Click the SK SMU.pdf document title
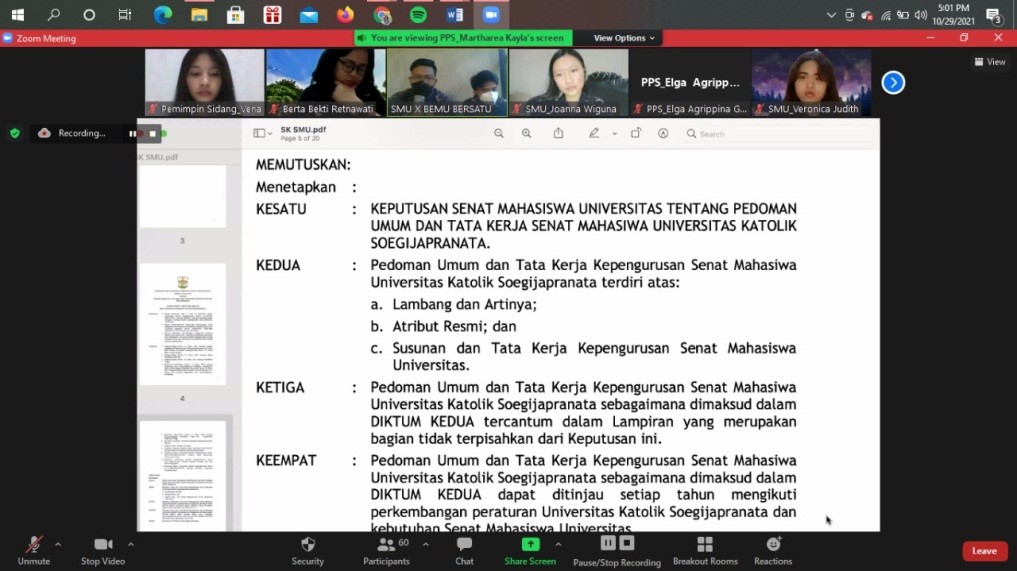This screenshot has height=571, width=1017. click(303, 130)
